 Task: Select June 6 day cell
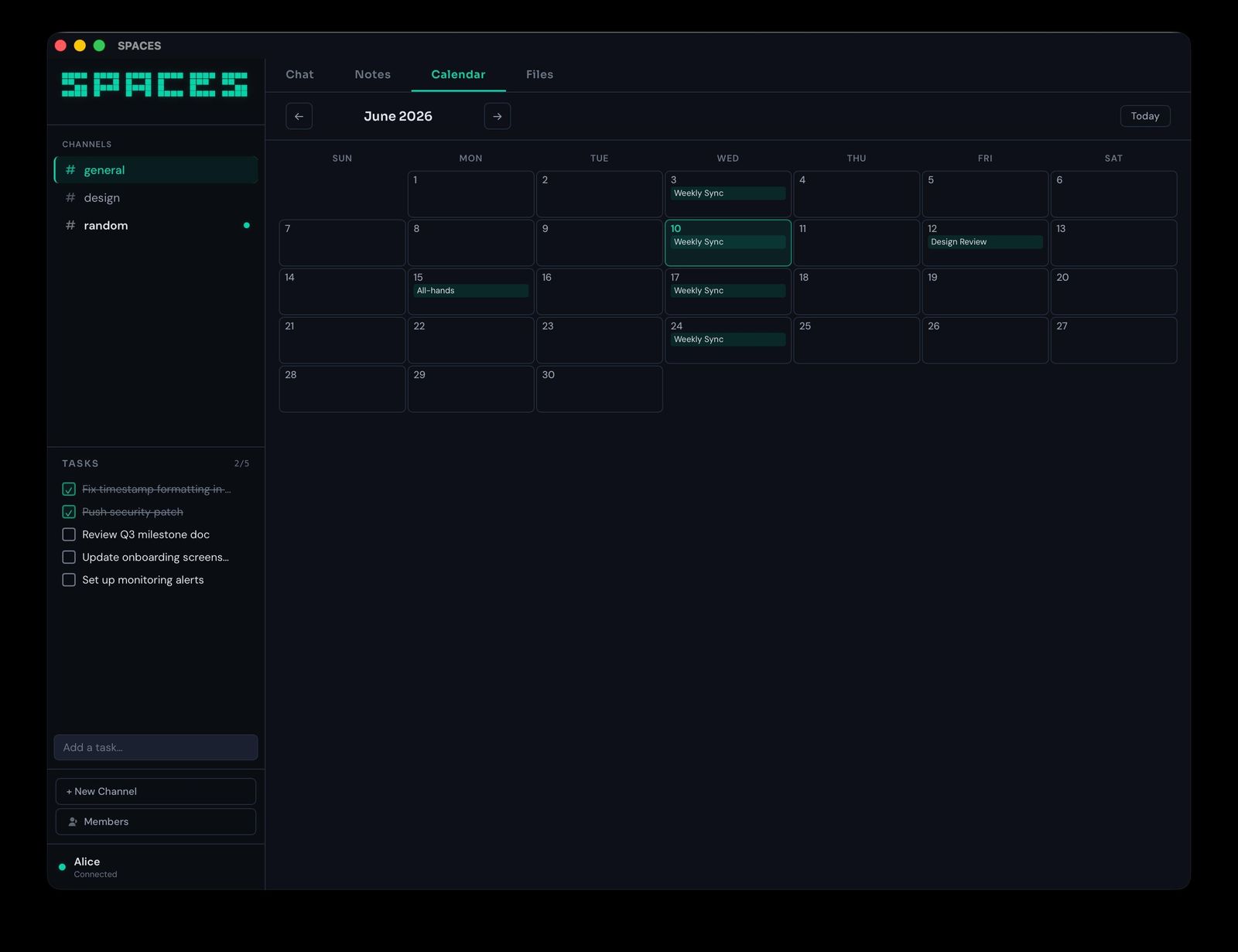[1113, 194]
